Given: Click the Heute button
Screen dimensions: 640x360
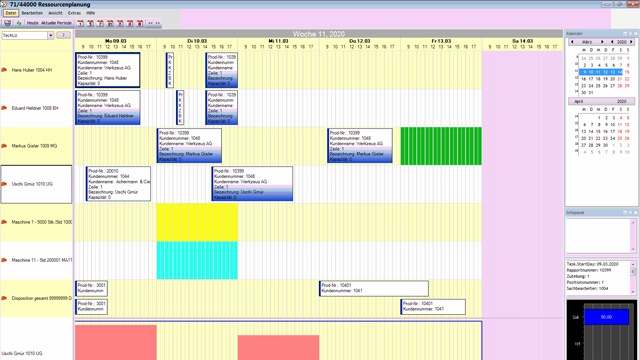Looking at the screenshot, I should click(x=32, y=23).
